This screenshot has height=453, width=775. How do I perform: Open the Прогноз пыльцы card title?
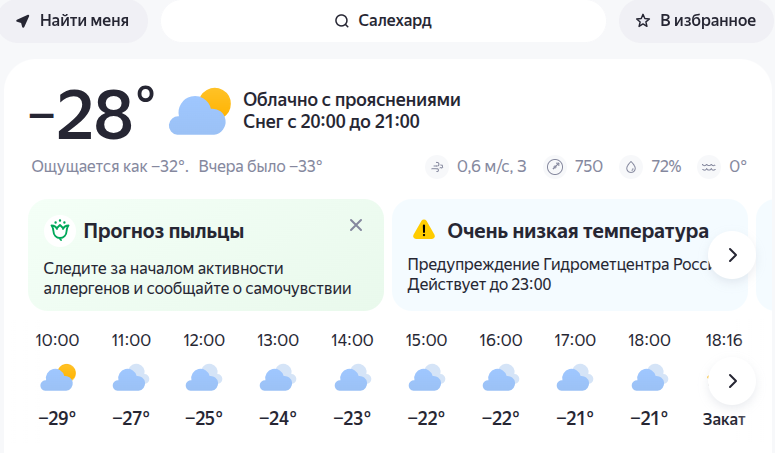164,231
